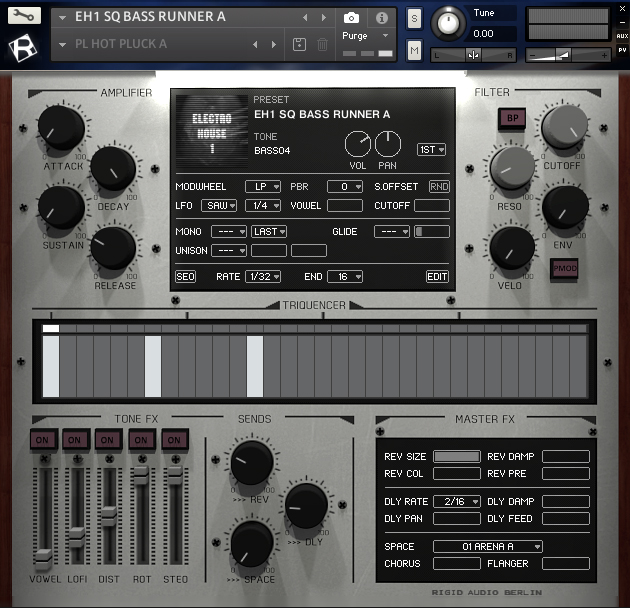Screen dimensions: 630x608
Task: Go to the previous instrument next to EH1 SQ BASS RUNNER A
Action: click(x=305, y=17)
